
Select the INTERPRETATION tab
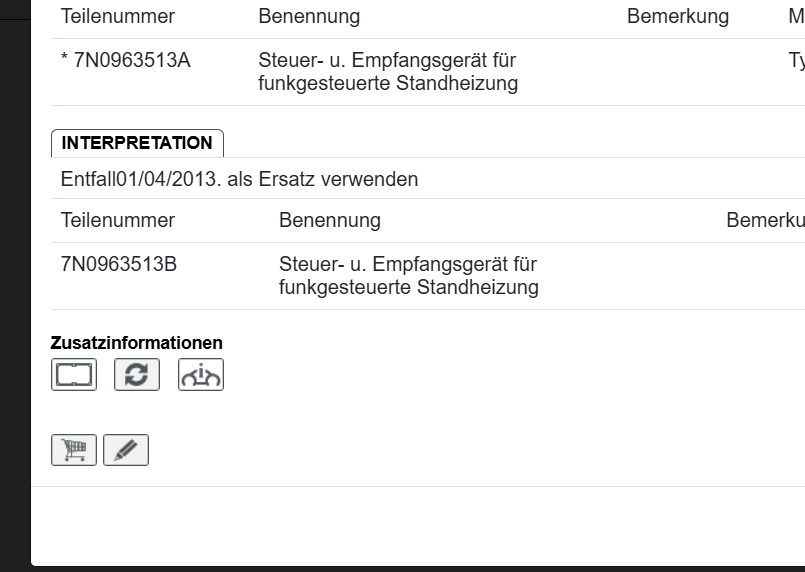click(x=137, y=143)
